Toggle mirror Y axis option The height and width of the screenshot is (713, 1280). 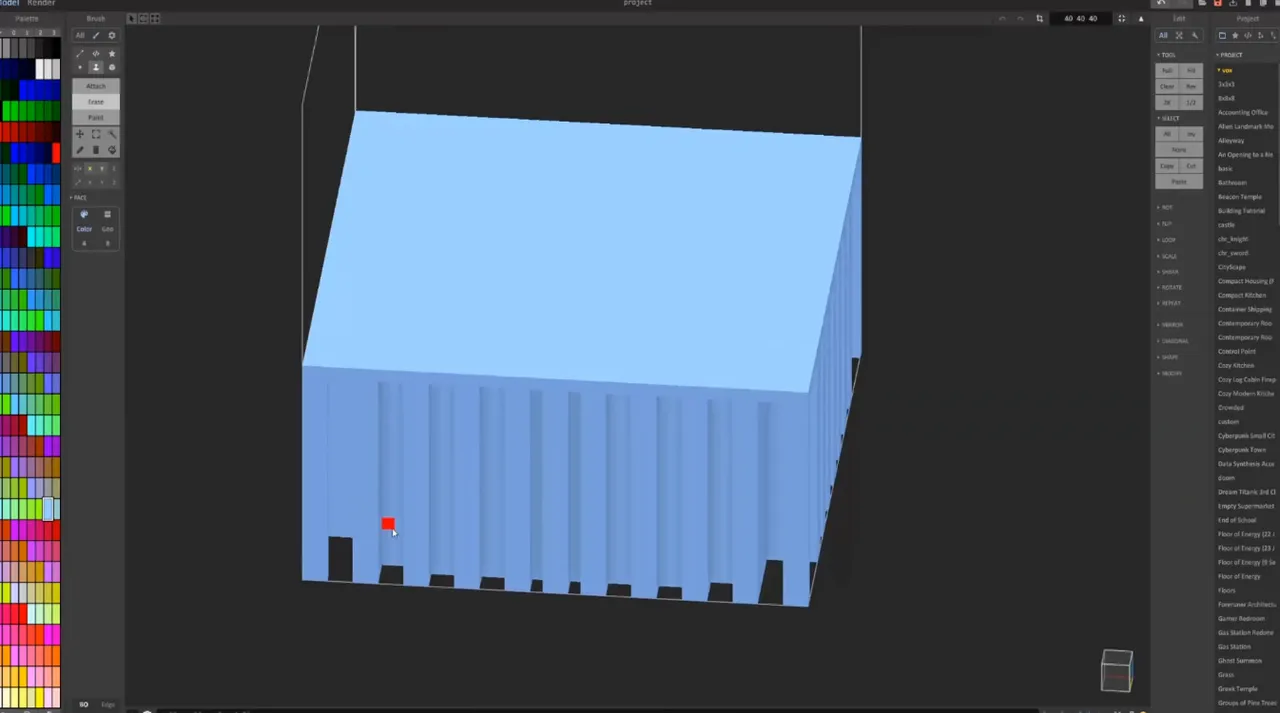point(102,168)
